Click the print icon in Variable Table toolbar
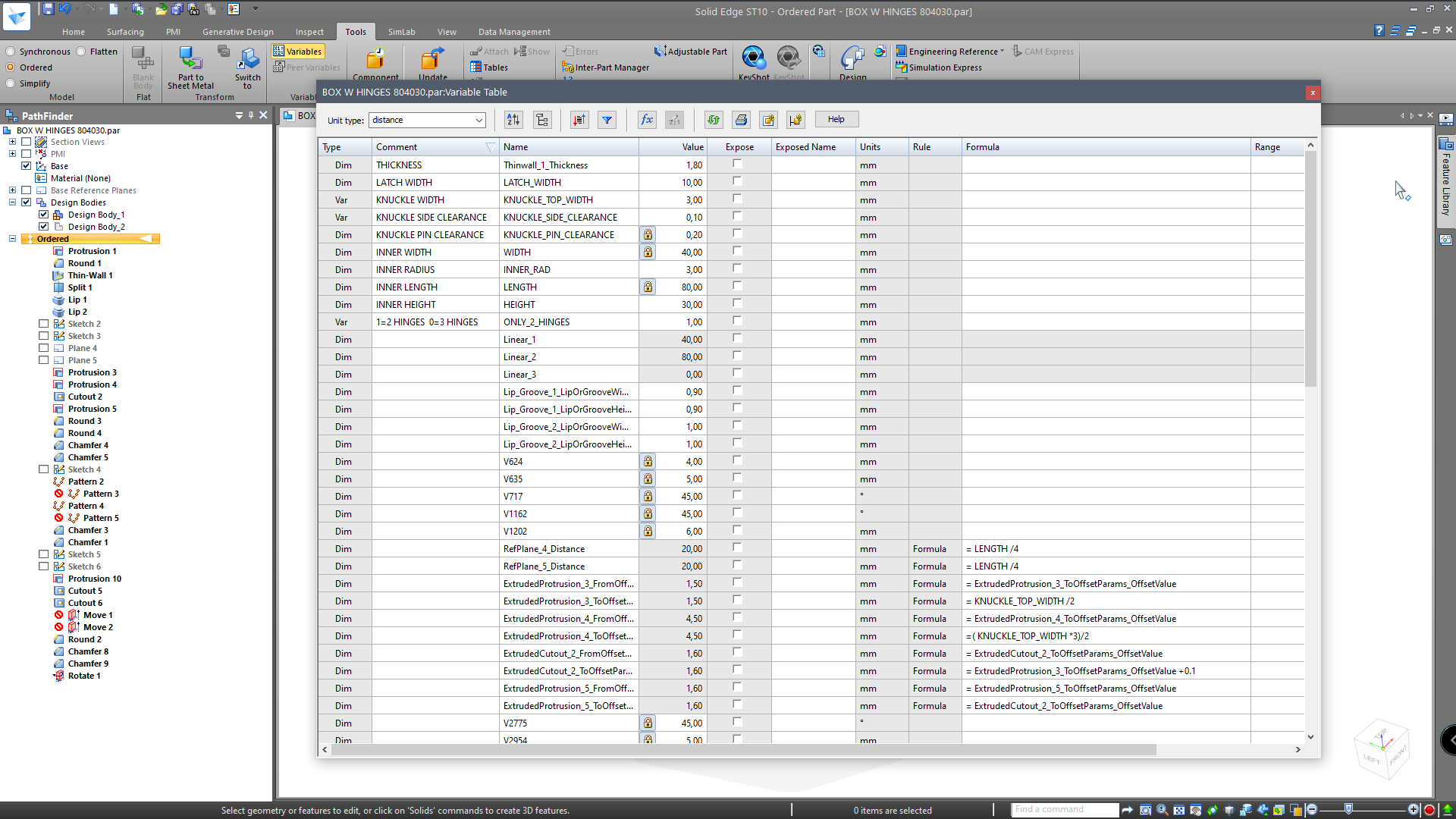Image resolution: width=1456 pixels, height=819 pixels. click(741, 120)
